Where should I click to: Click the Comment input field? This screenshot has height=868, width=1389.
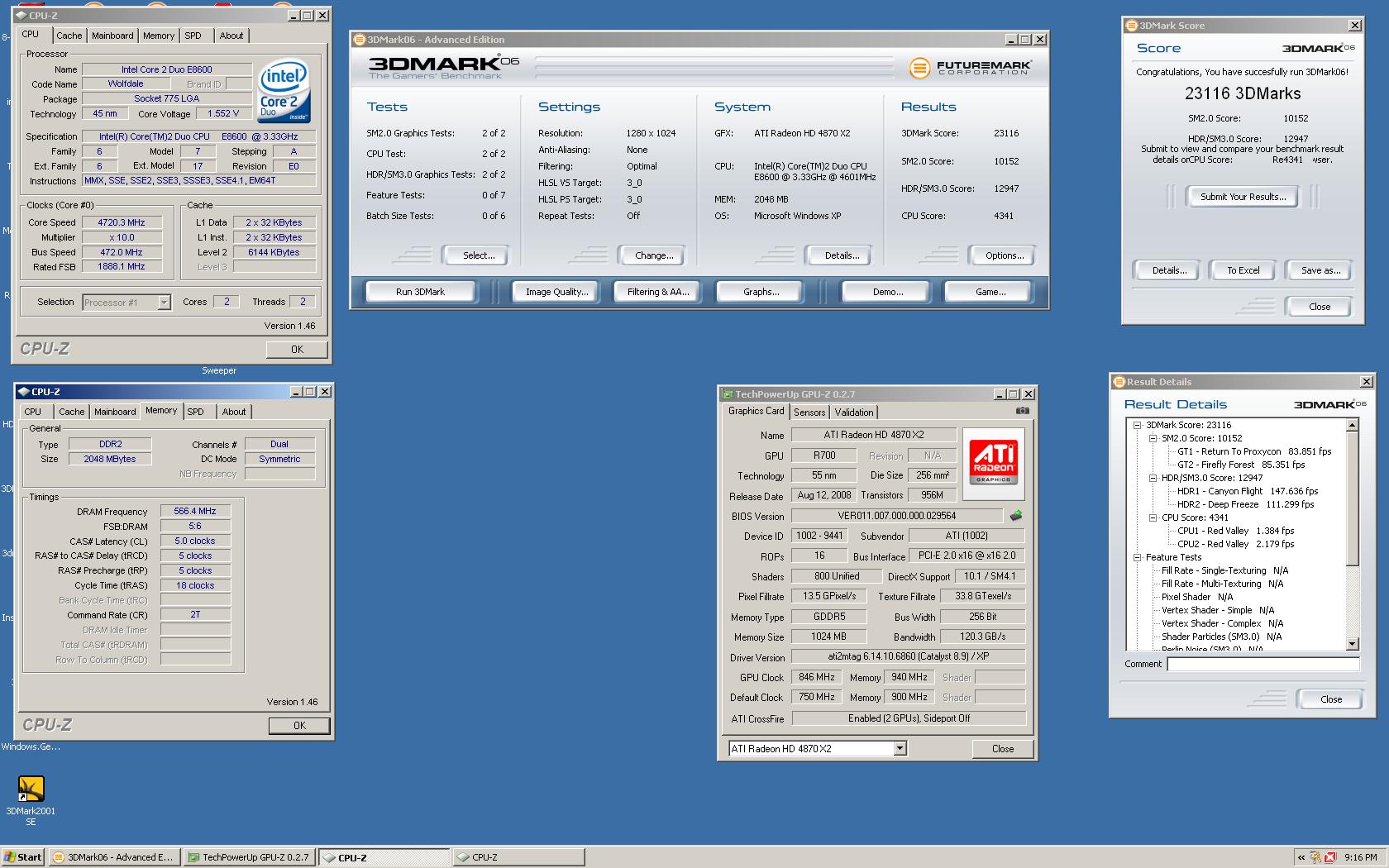point(1263,664)
